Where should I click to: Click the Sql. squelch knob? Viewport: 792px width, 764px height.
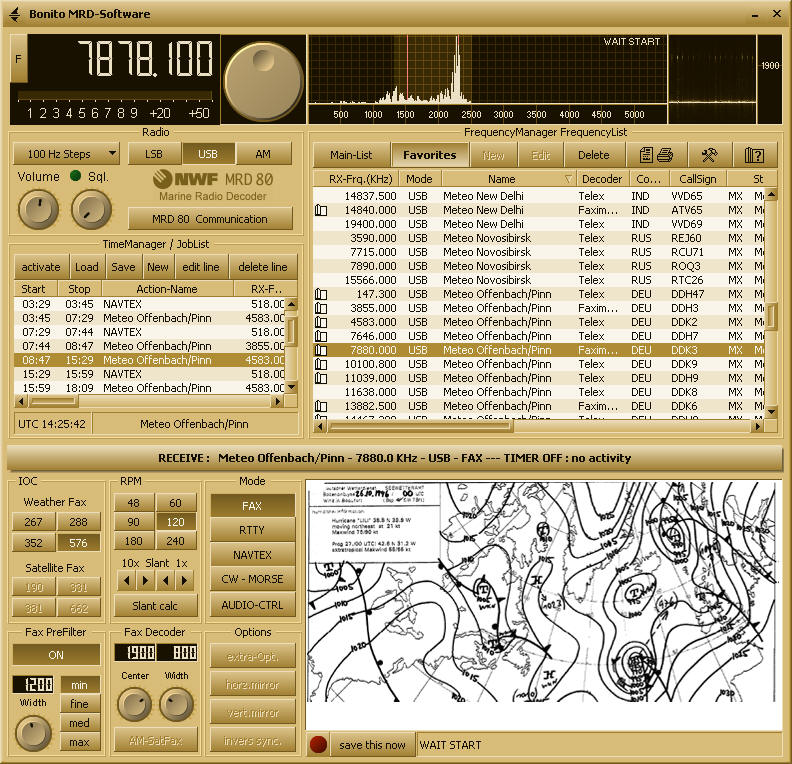pyautogui.click(x=92, y=209)
